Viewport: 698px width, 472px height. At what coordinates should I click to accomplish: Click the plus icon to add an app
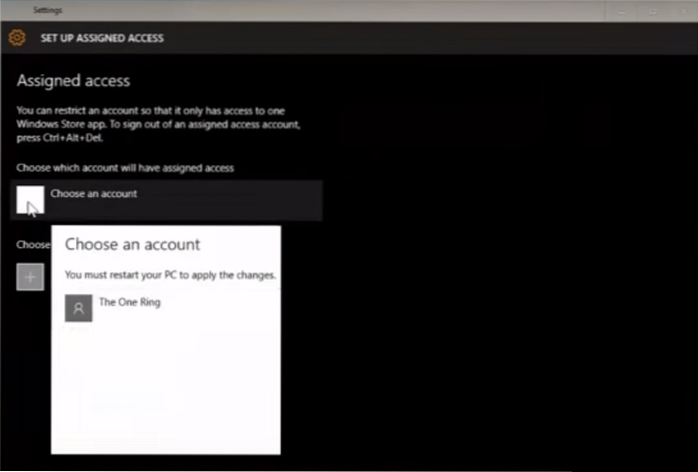tap(30, 277)
